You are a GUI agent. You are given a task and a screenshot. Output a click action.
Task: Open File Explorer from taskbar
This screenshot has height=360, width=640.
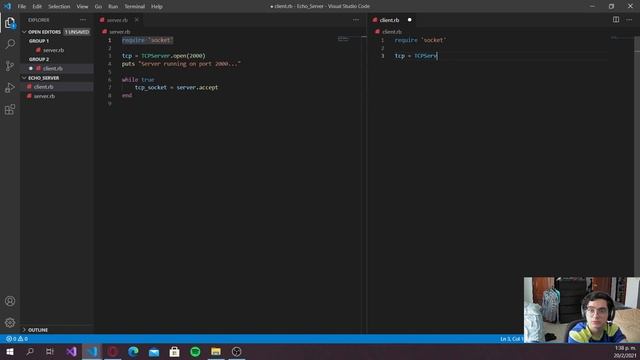pos(216,351)
